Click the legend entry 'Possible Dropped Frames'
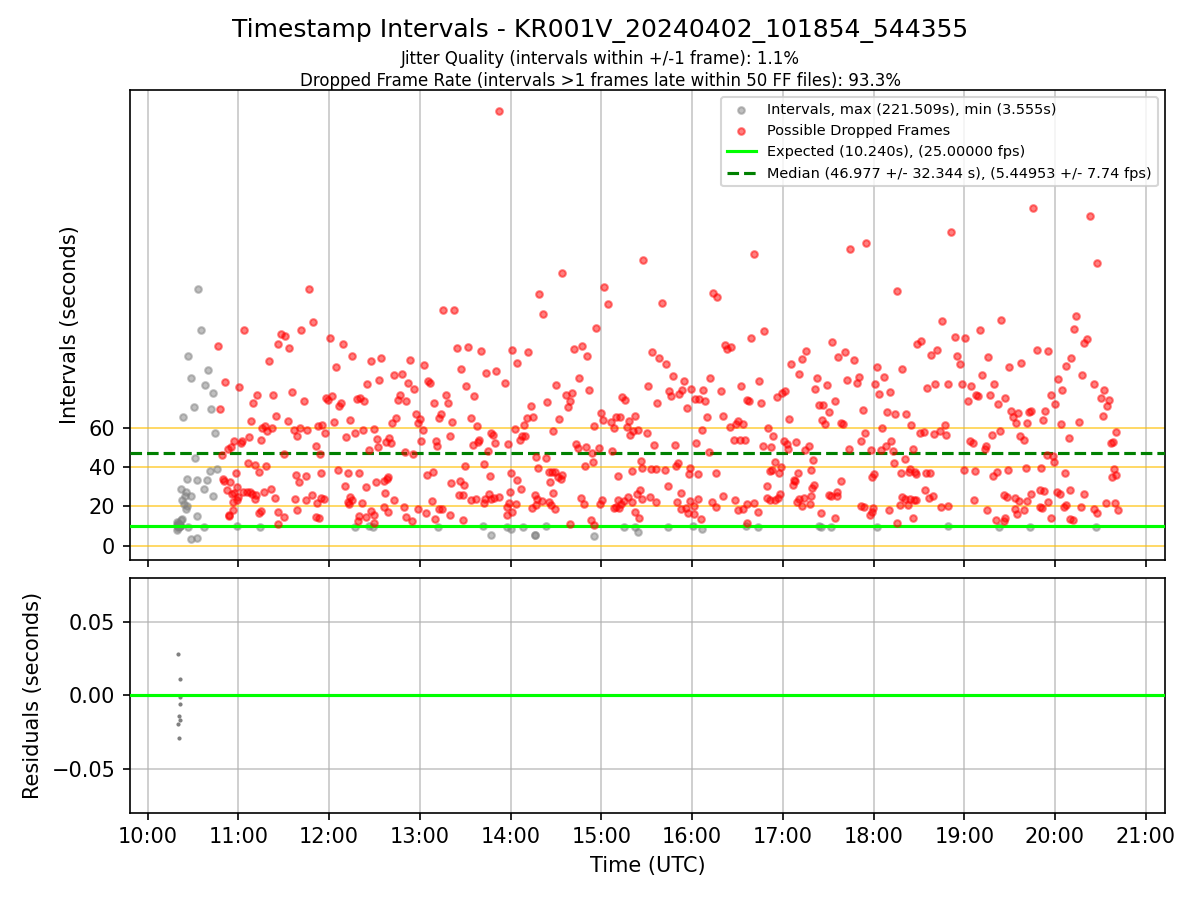 [x=858, y=130]
